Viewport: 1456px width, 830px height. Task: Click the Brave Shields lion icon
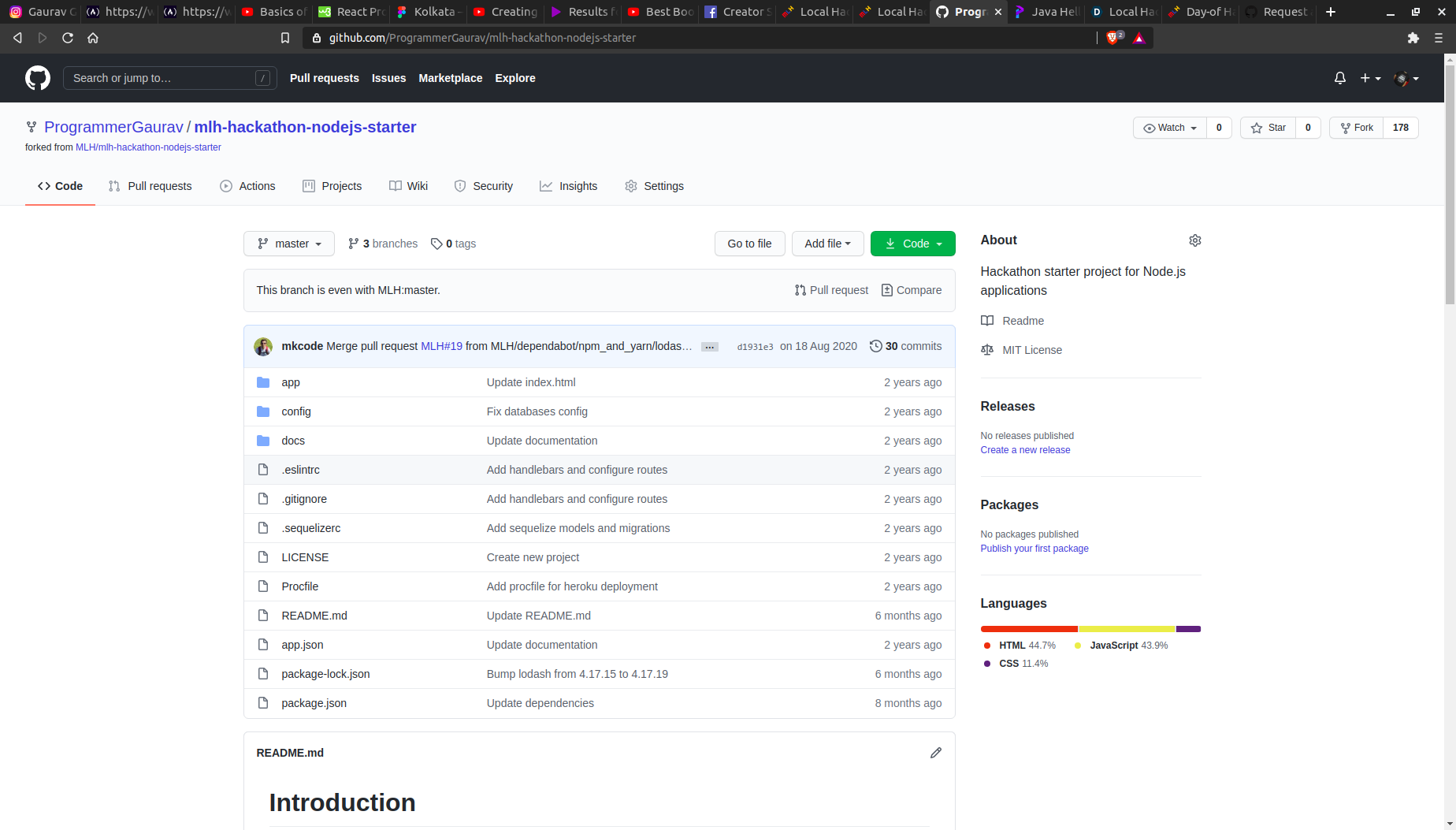tap(1112, 38)
